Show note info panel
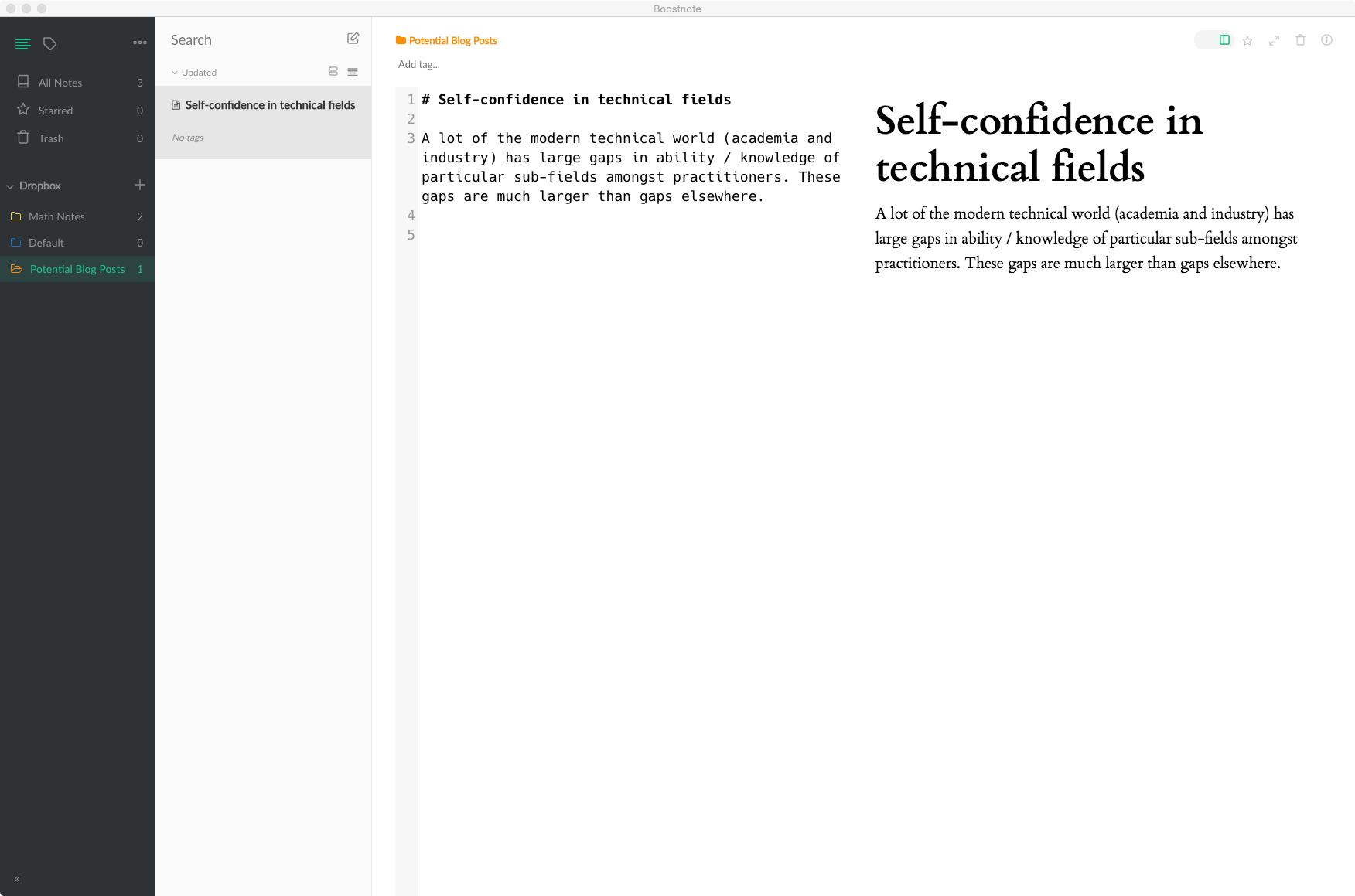This screenshot has height=896, width=1355. coord(1326,40)
